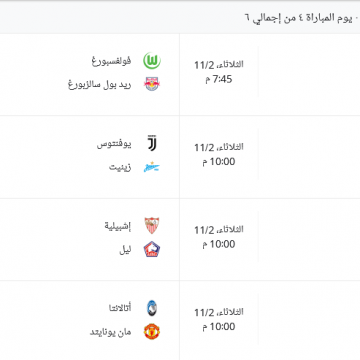Click the Manchester United crest

click(x=152, y=332)
